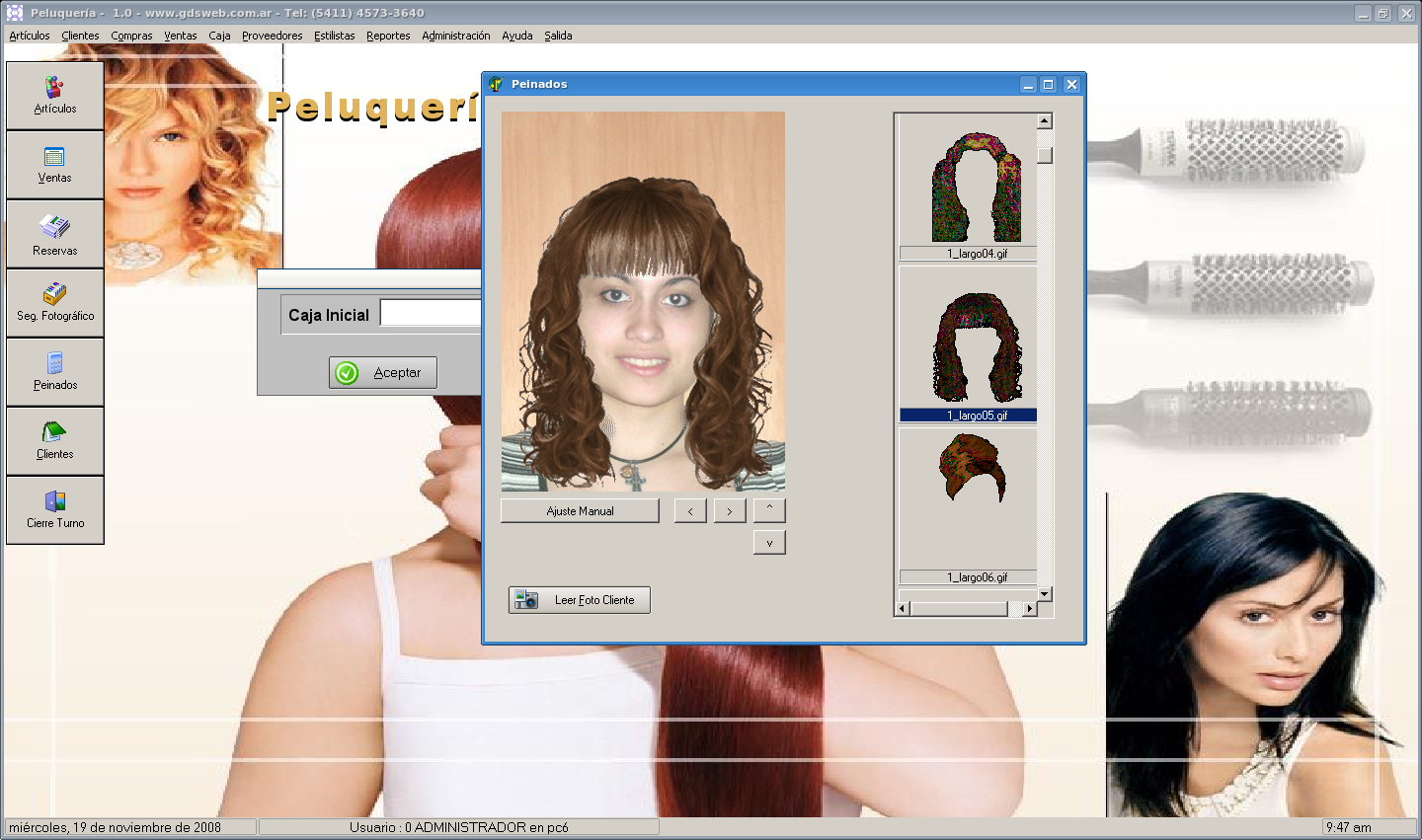Click the Caja Inicial input field
The image size is (1422, 840).
431,313
